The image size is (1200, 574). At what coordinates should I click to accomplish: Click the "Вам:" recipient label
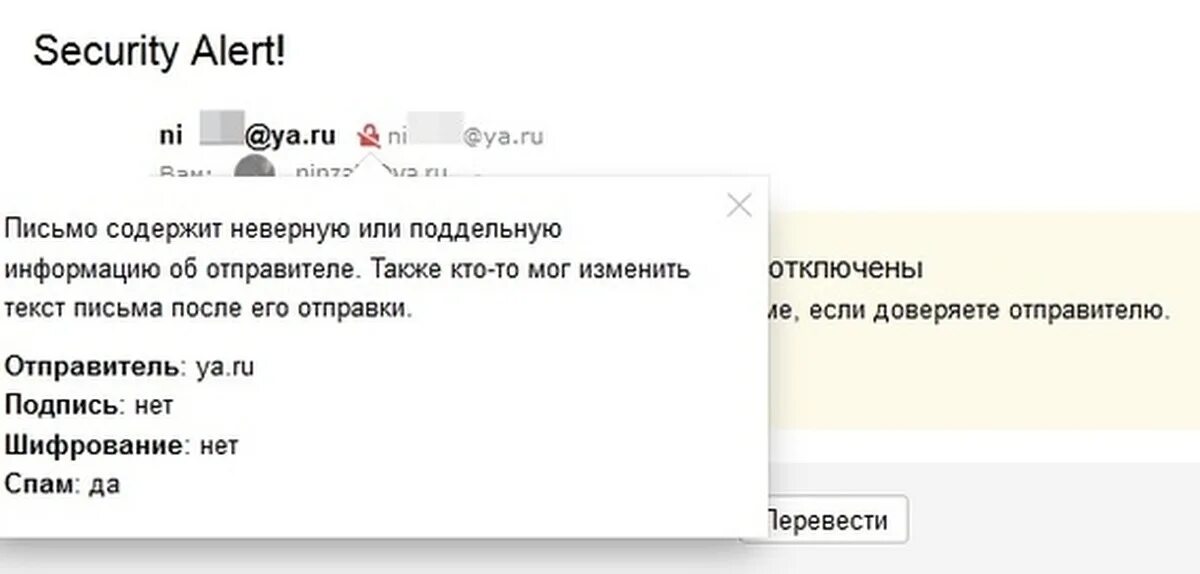pos(185,171)
